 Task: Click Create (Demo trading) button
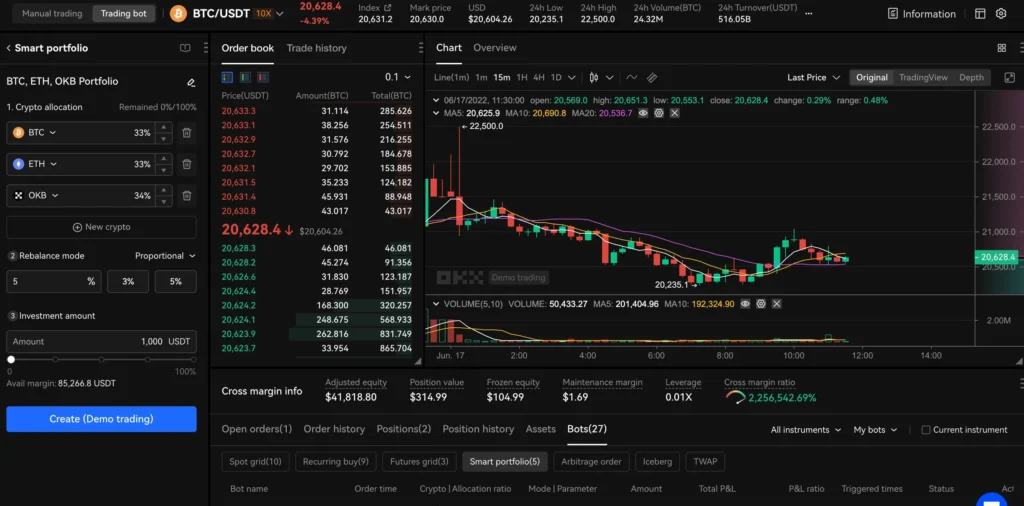101,419
